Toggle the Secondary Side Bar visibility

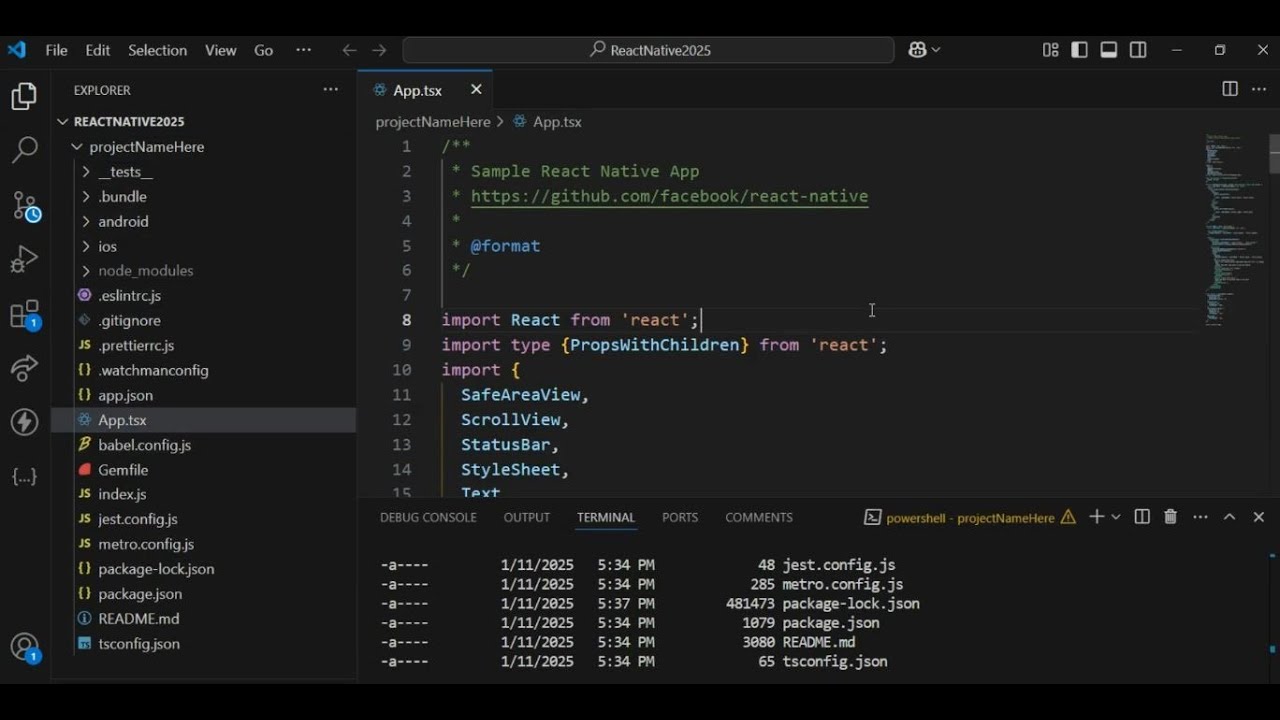(1138, 50)
